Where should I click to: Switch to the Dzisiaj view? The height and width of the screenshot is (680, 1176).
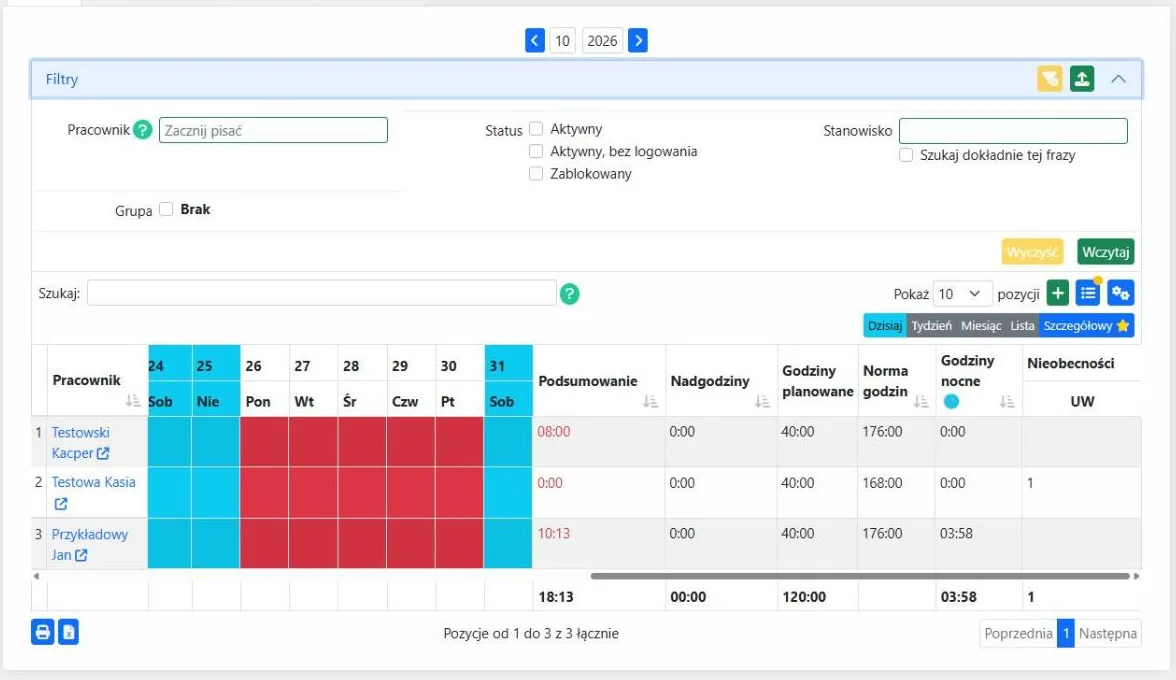pos(885,325)
